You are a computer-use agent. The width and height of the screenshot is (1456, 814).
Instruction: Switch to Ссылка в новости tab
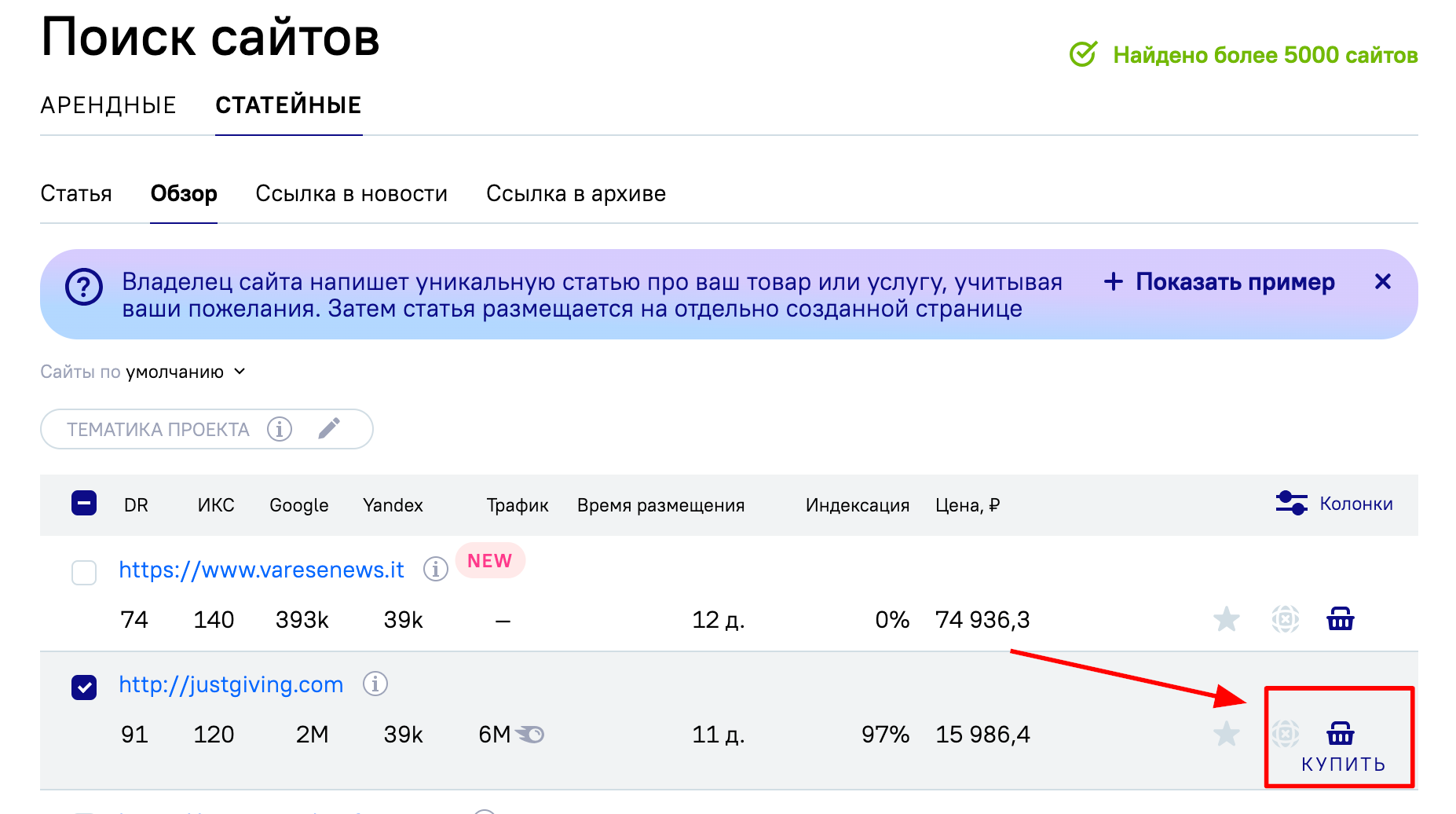352,193
